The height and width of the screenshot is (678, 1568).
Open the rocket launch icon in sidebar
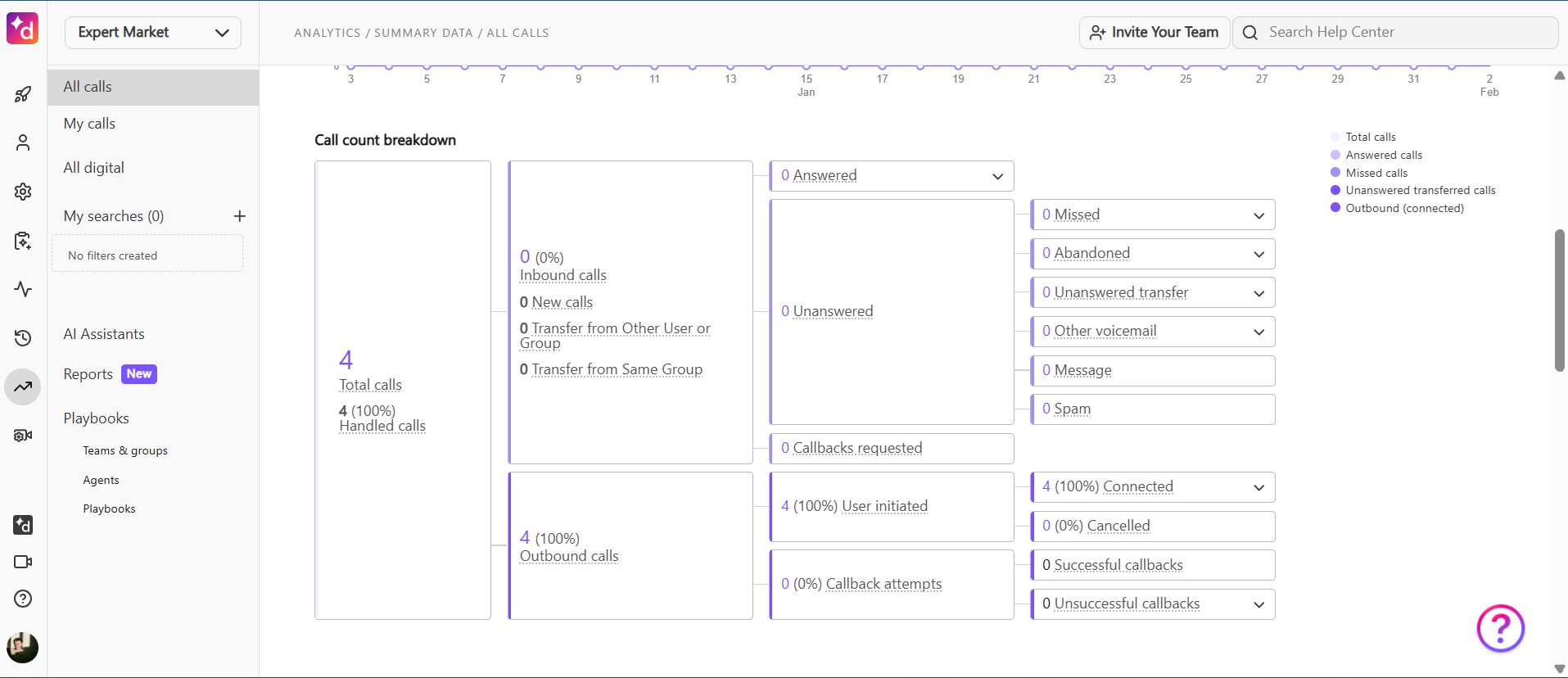(23, 94)
